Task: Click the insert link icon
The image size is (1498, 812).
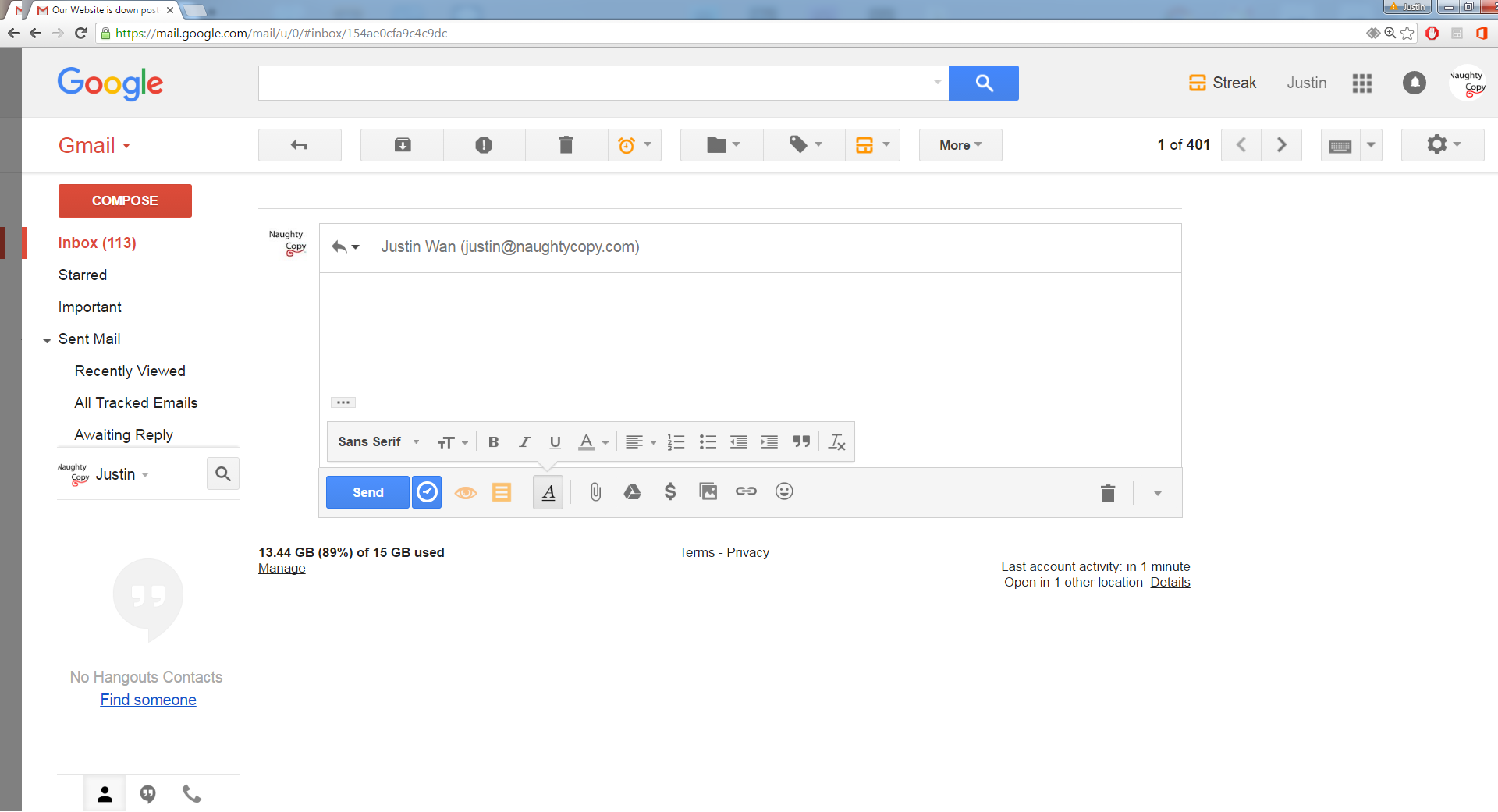Action: coord(746,491)
